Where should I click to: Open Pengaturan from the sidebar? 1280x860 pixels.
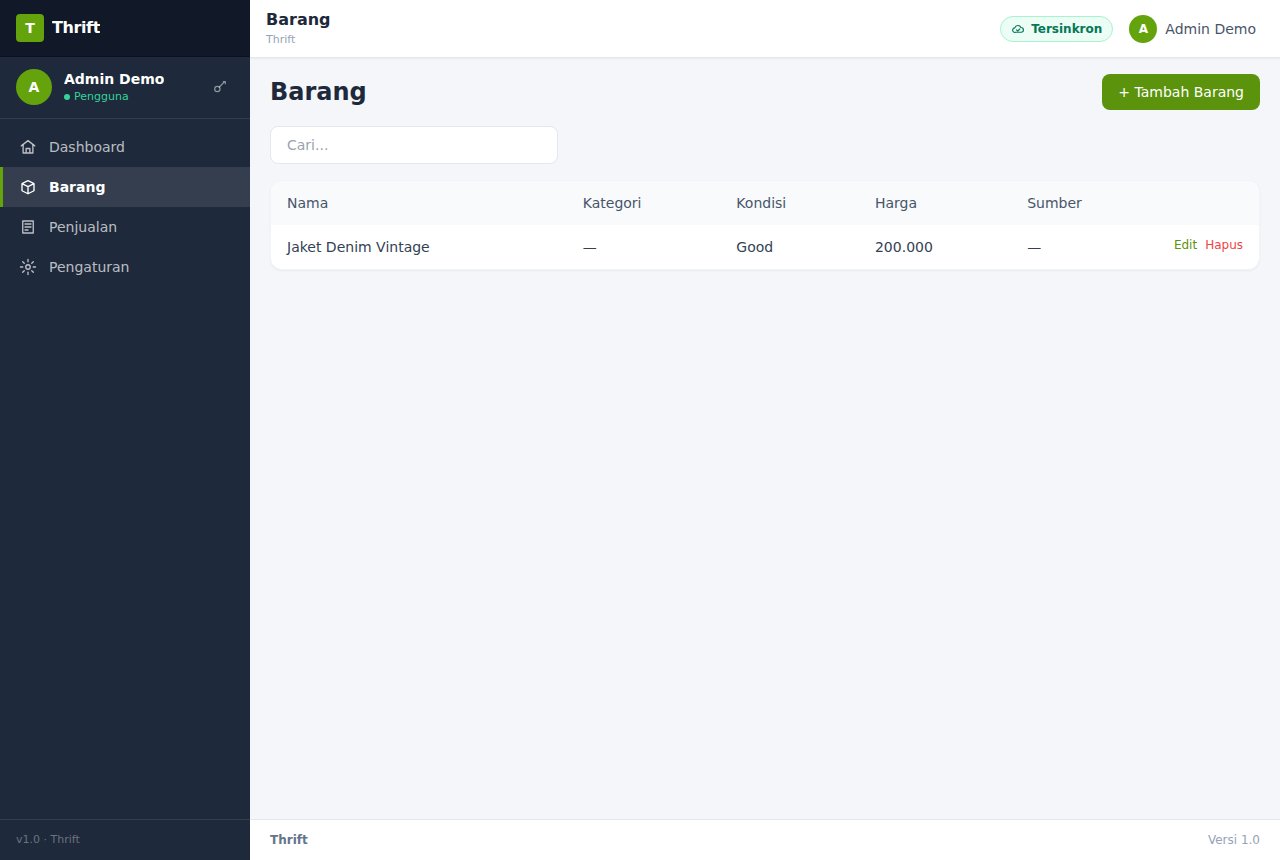click(125, 267)
